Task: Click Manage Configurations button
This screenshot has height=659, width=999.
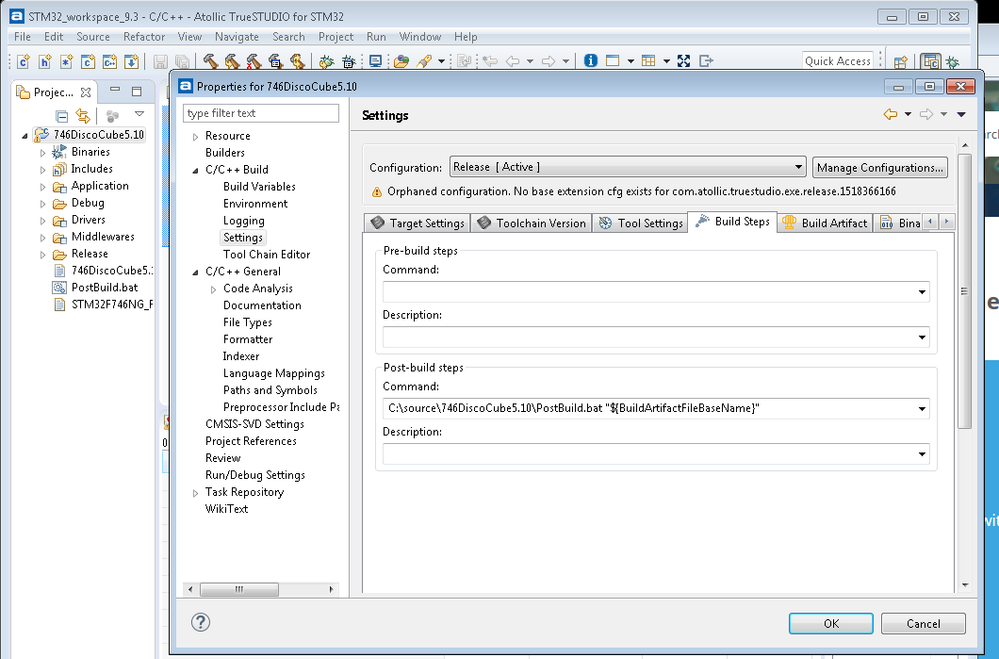Action: click(880, 168)
